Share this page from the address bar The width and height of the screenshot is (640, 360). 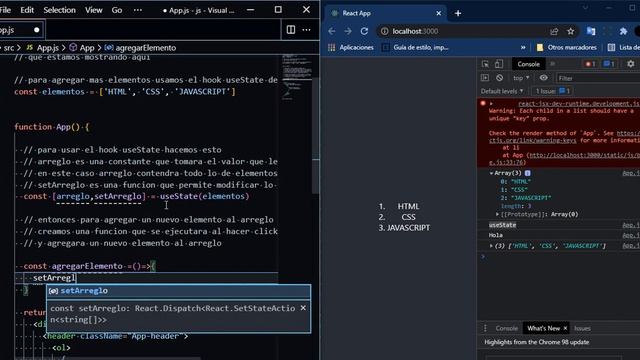pyautogui.click(x=554, y=31)
